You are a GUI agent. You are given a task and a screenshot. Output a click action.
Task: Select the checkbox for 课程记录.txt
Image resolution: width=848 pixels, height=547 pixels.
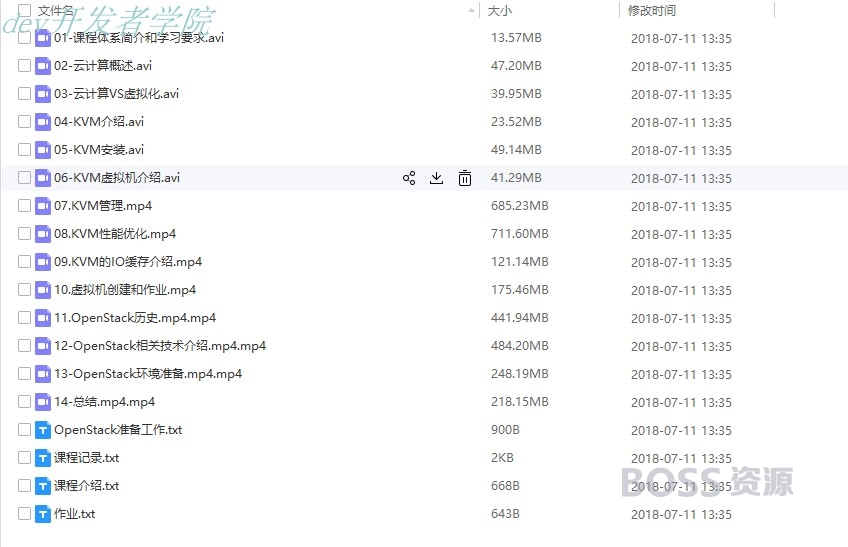pyautogui.click(x=24, y=458)
